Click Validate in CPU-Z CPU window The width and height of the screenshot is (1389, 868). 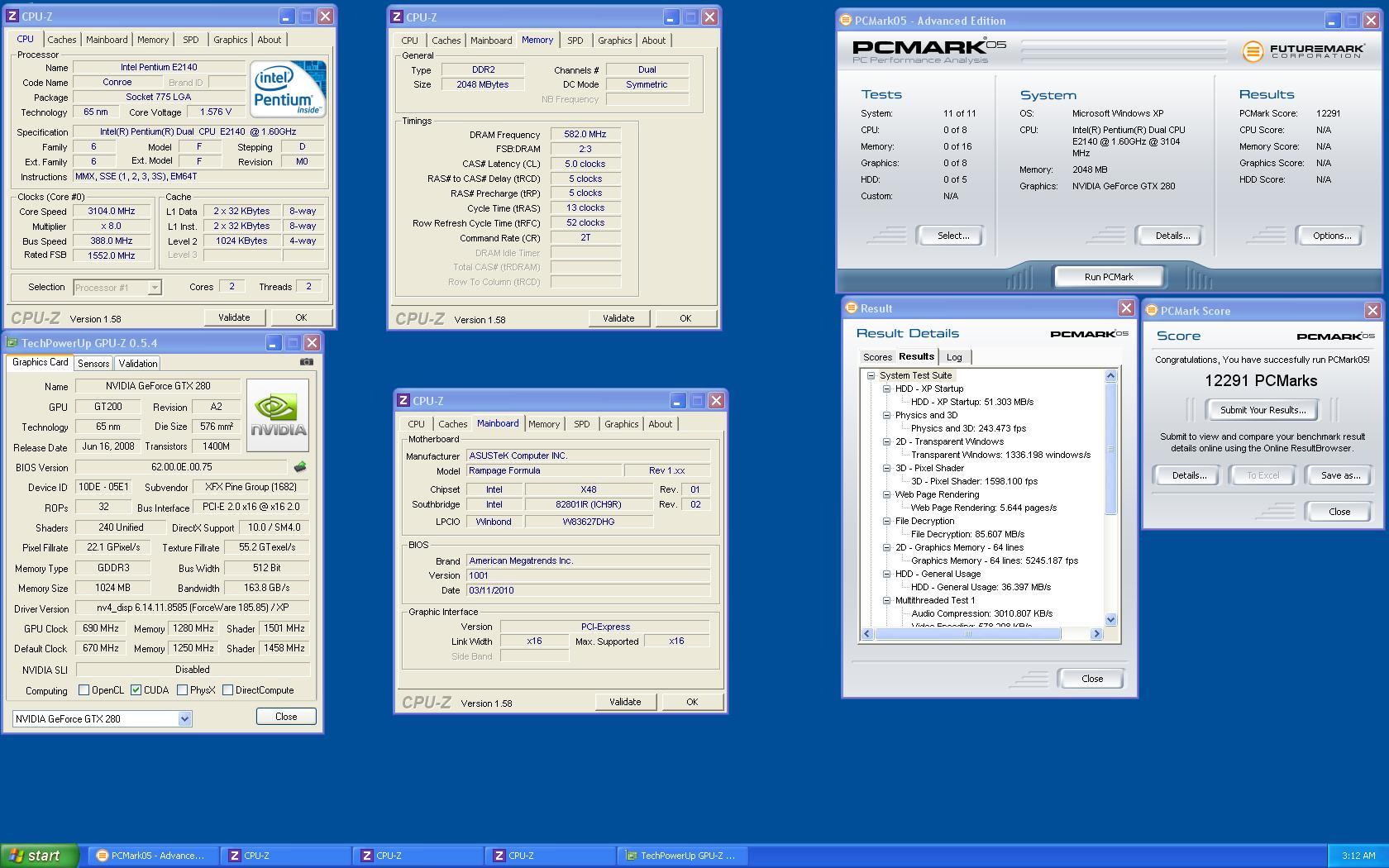tap(234, 317)
